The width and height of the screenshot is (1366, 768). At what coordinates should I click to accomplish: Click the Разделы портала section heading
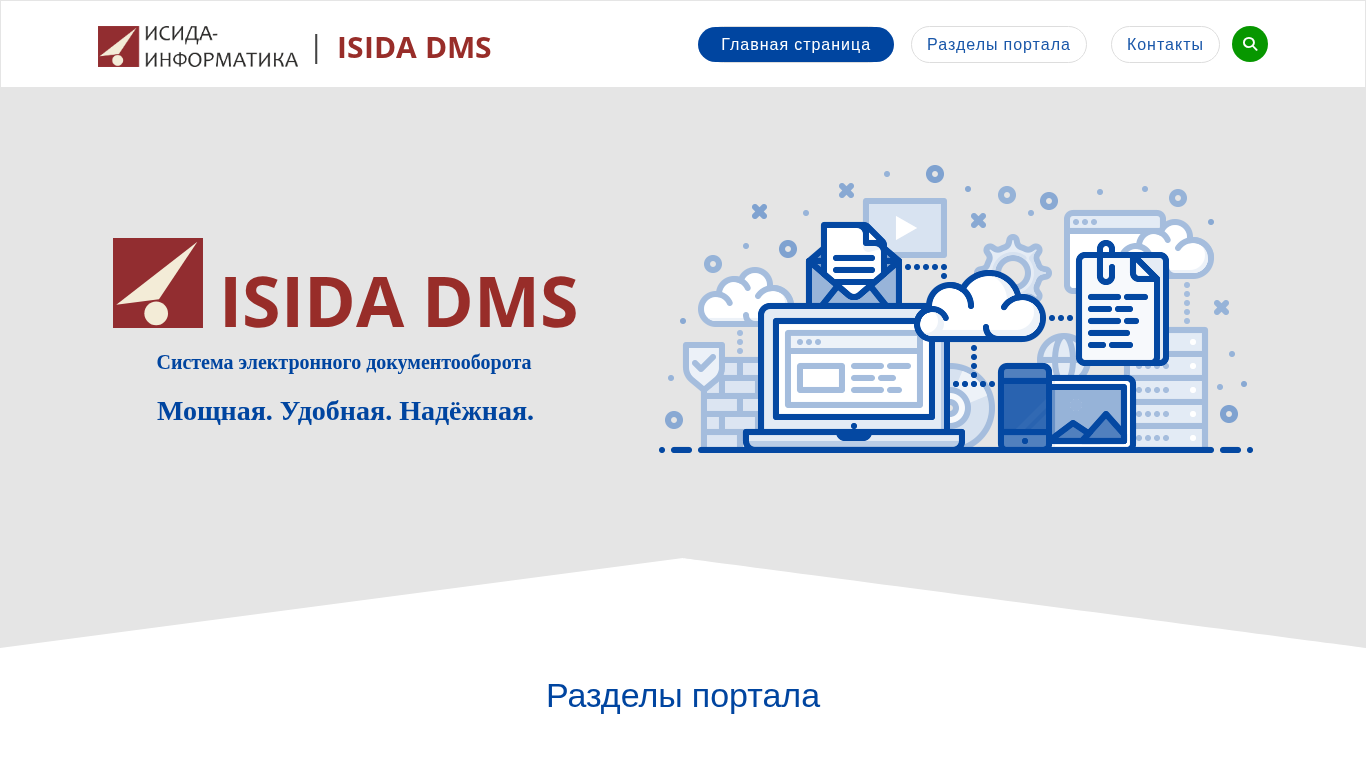tap(683, 695)
